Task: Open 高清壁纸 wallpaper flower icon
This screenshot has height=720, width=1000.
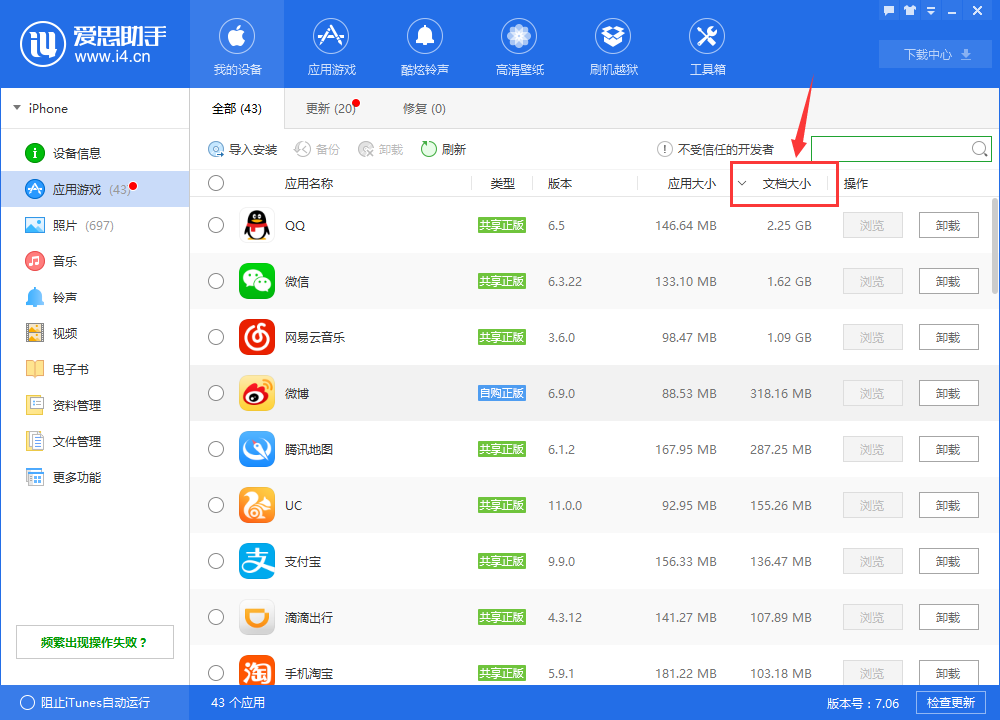Action: click(x=519, y=38)
